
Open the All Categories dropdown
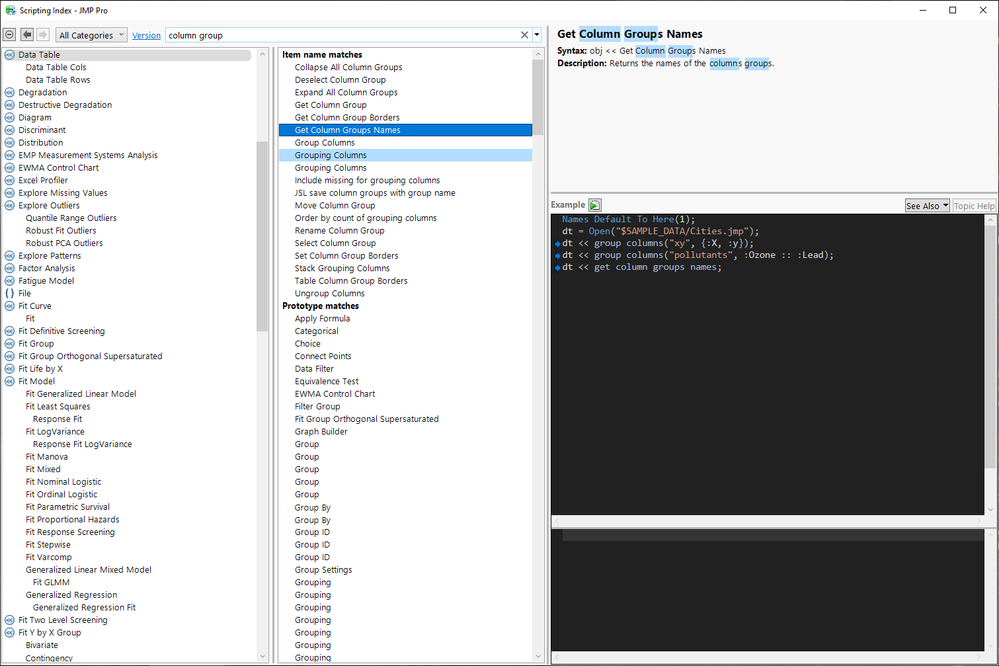(x=92, y=35)
